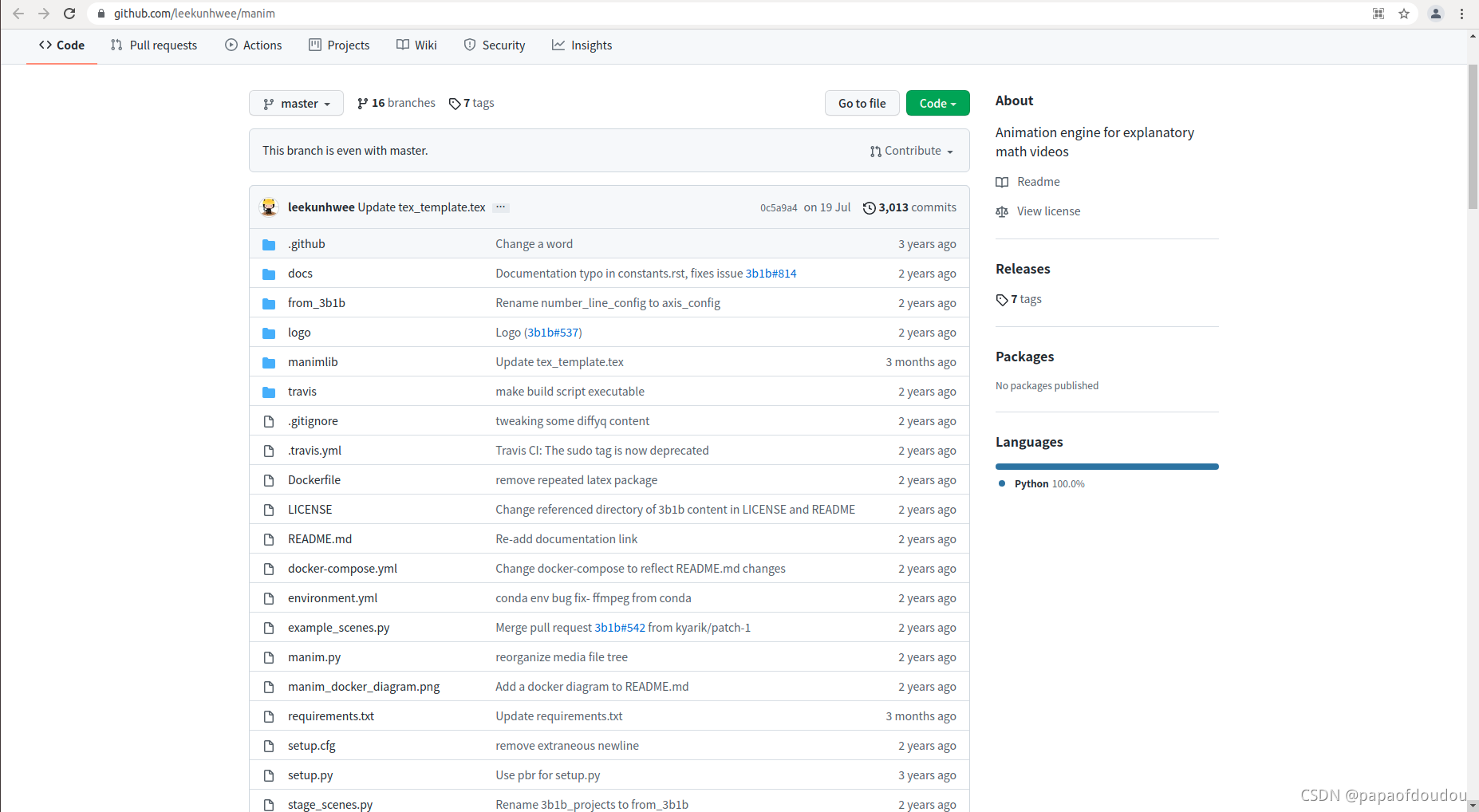Open commit hash 0c5a9a4
Screen dimensions: 1479x812
pyautogui.click(x=779, y=207)
